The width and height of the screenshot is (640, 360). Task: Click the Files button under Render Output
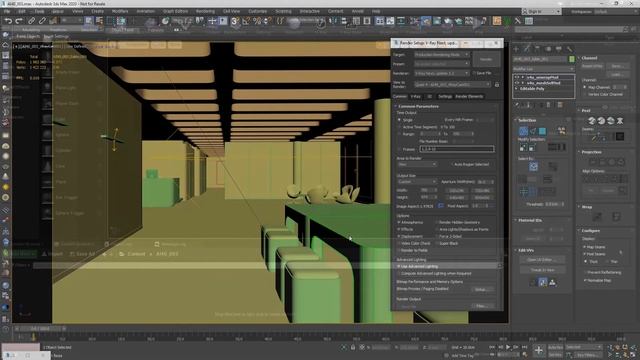482,306
